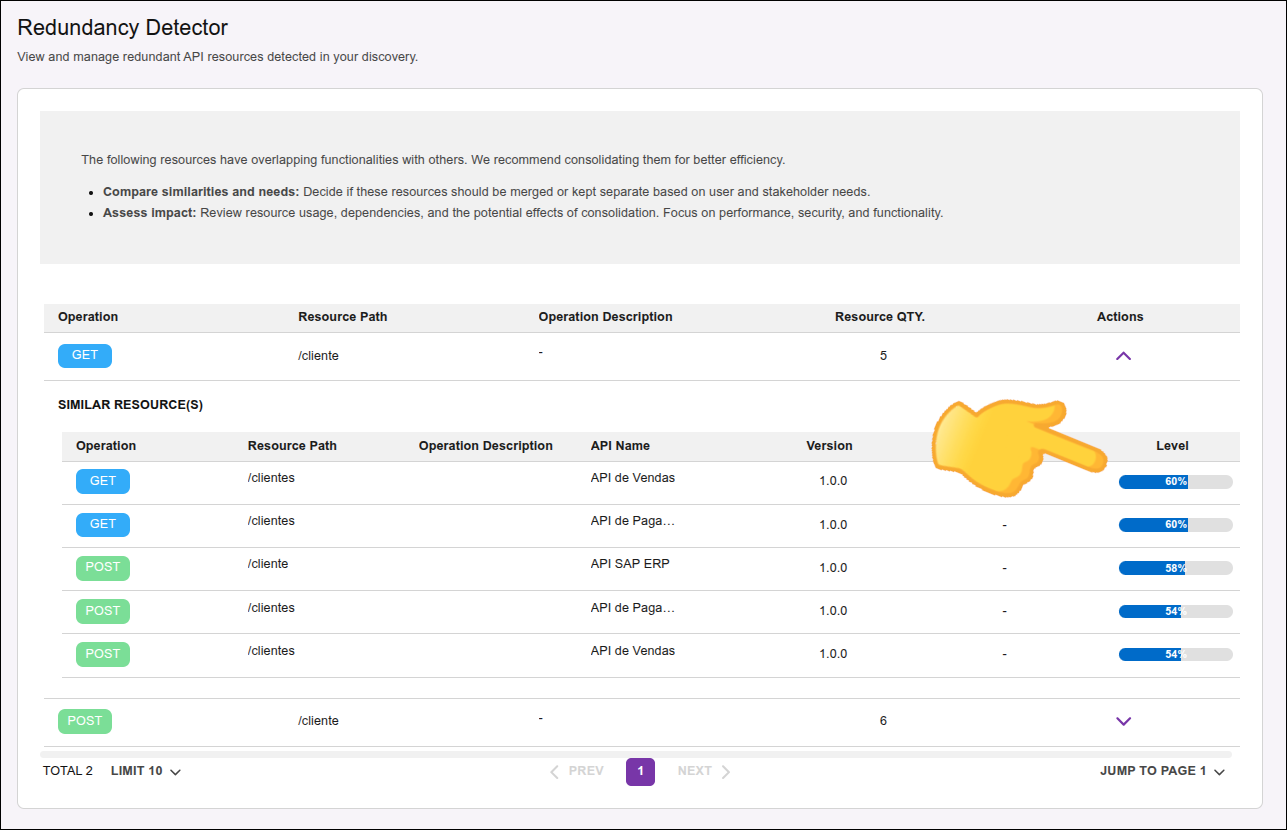Click the GET badge on the API de Paga... row
This screenshot has height=830, width=1287.
[102, 524]
